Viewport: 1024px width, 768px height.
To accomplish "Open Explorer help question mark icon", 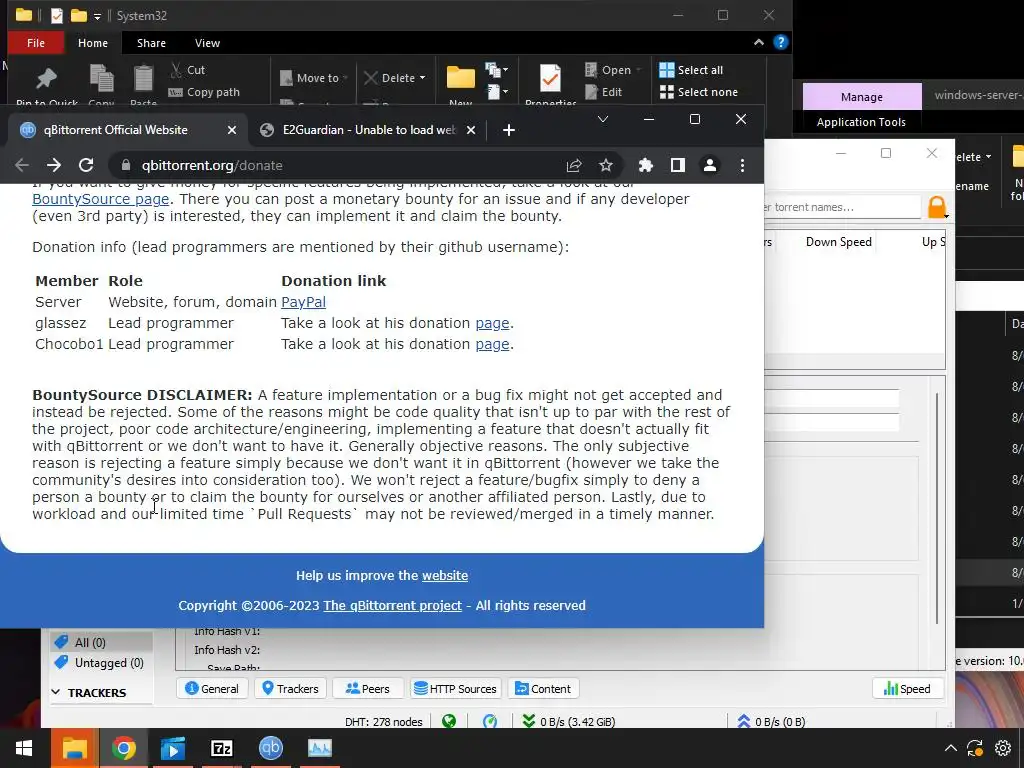I will [x=780, y=42].
